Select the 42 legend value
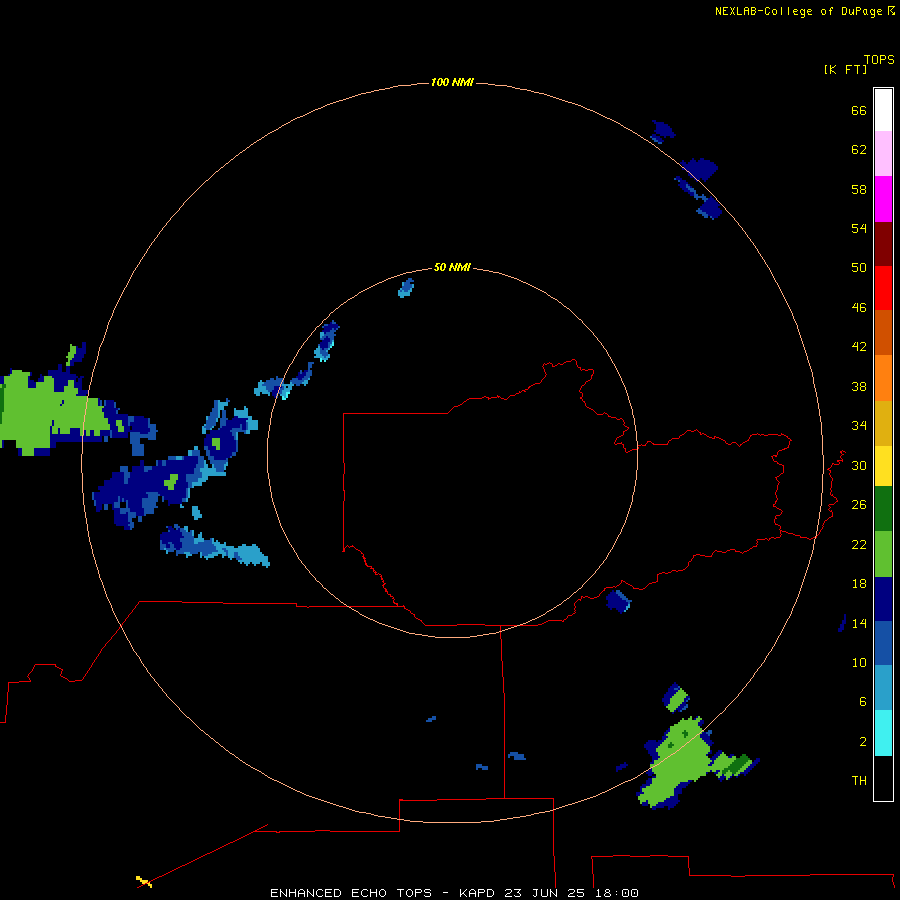This screenshot has width=900, height=900. pos(859,346)
